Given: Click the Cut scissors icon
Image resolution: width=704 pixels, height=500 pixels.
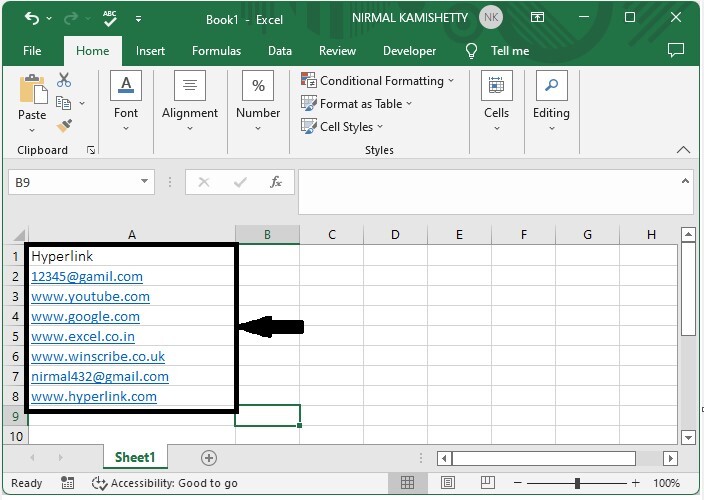Looking at the screenshot, I should (x=64, y=80).
